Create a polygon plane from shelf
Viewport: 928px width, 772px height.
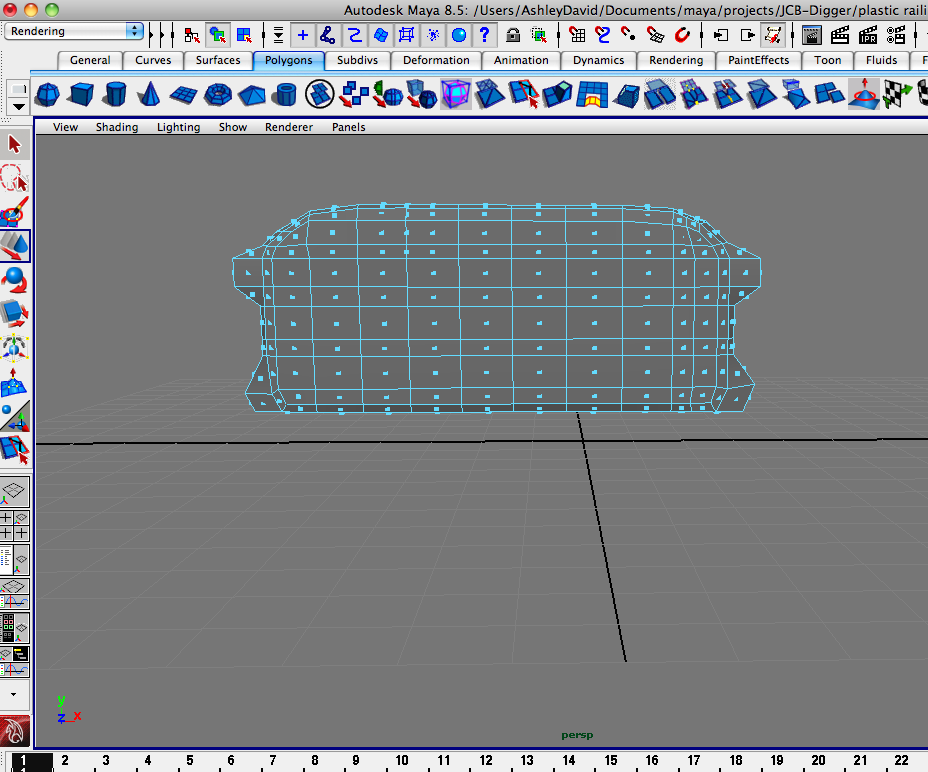(183, 95)
